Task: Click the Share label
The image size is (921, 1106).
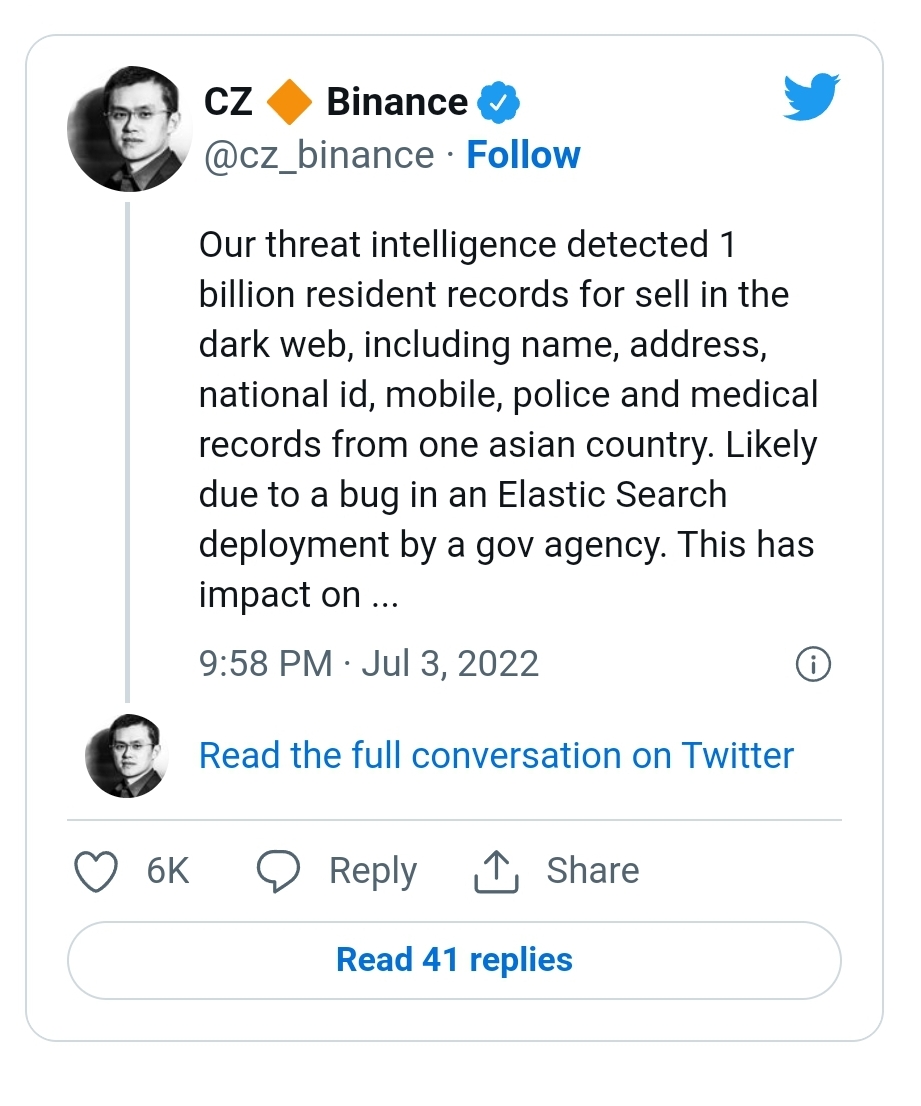Action: coord(592,870)
